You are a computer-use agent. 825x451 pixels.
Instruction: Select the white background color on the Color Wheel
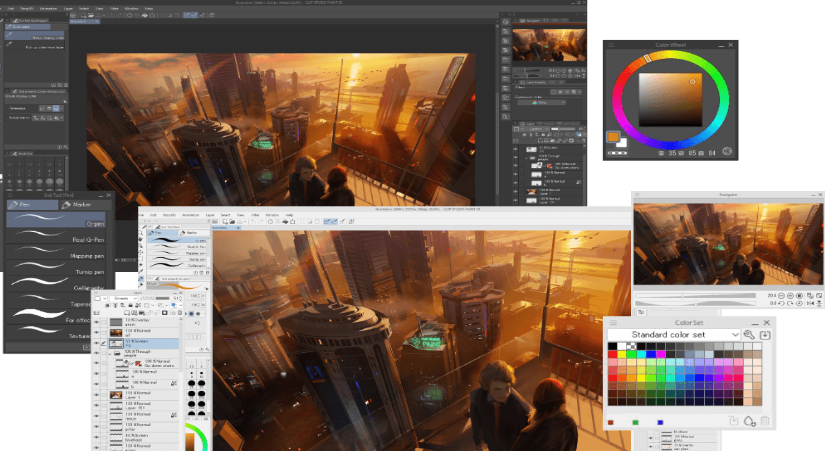pos(622,143)
